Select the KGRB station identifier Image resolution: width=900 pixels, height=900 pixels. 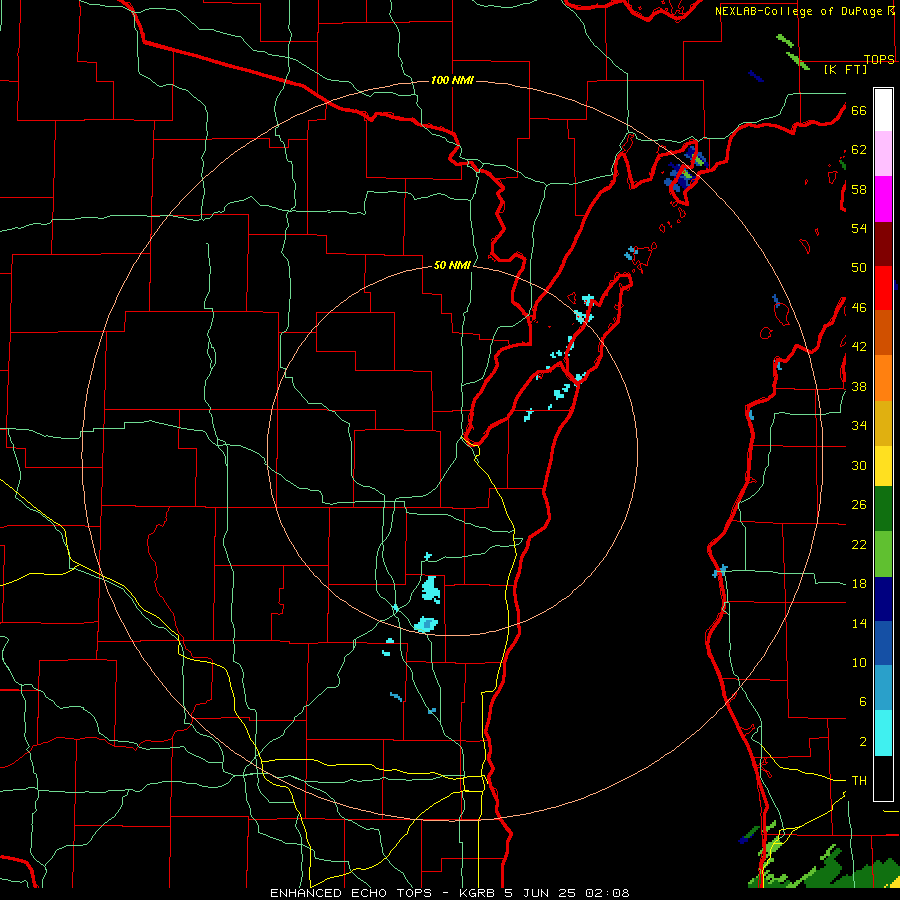[x=478, y=893]
